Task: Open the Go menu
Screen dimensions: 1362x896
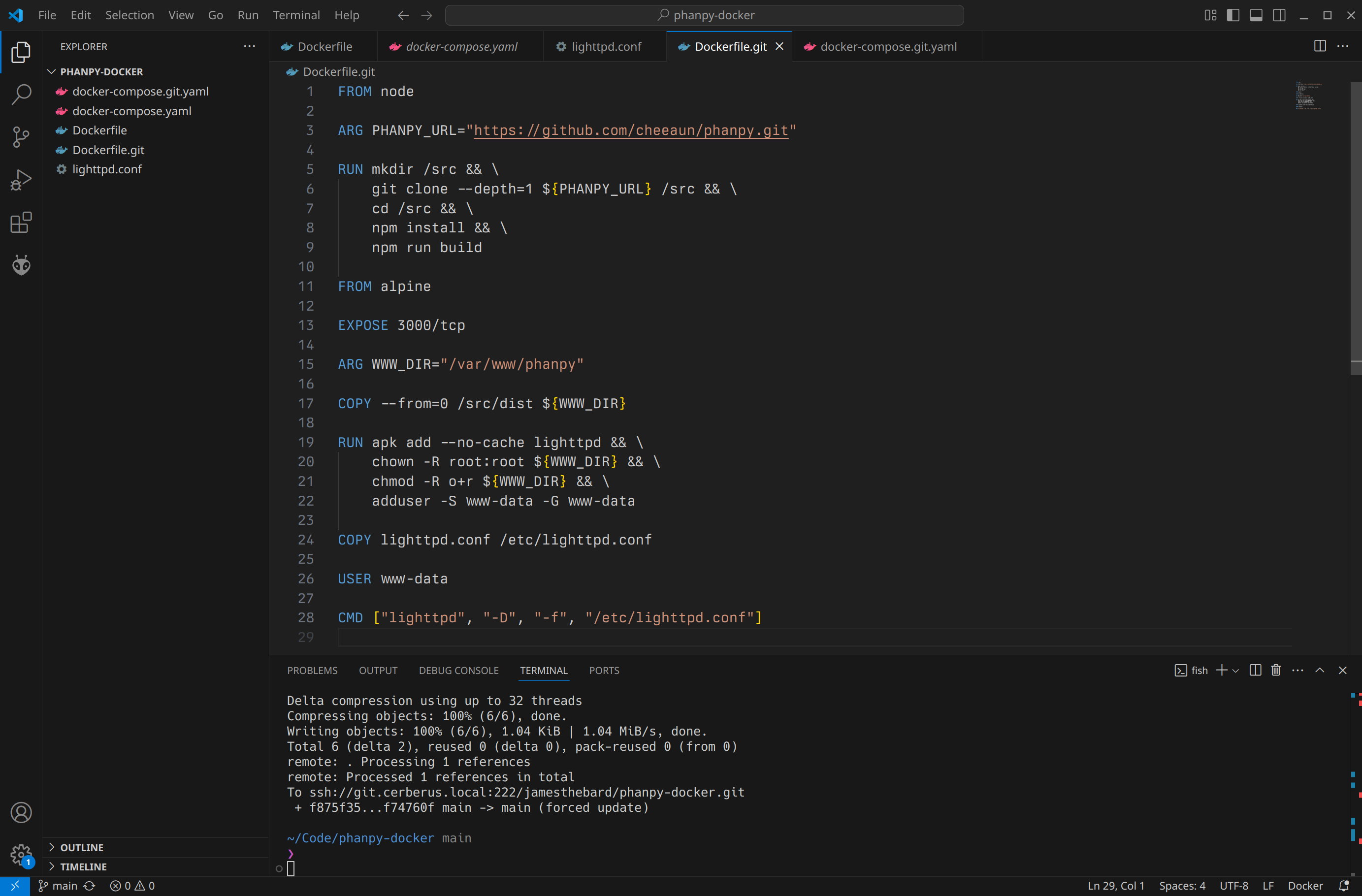Action: click(x=215, y=15)
